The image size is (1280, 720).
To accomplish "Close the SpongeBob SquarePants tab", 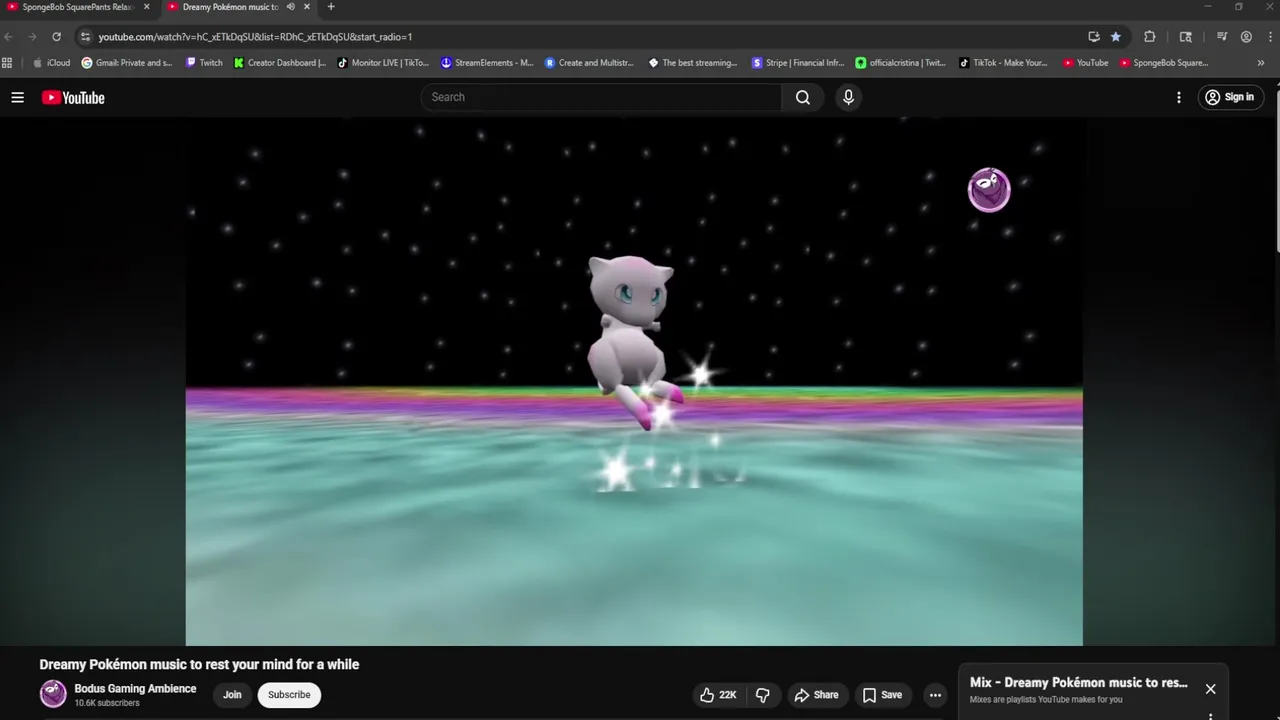I will 146,7.
